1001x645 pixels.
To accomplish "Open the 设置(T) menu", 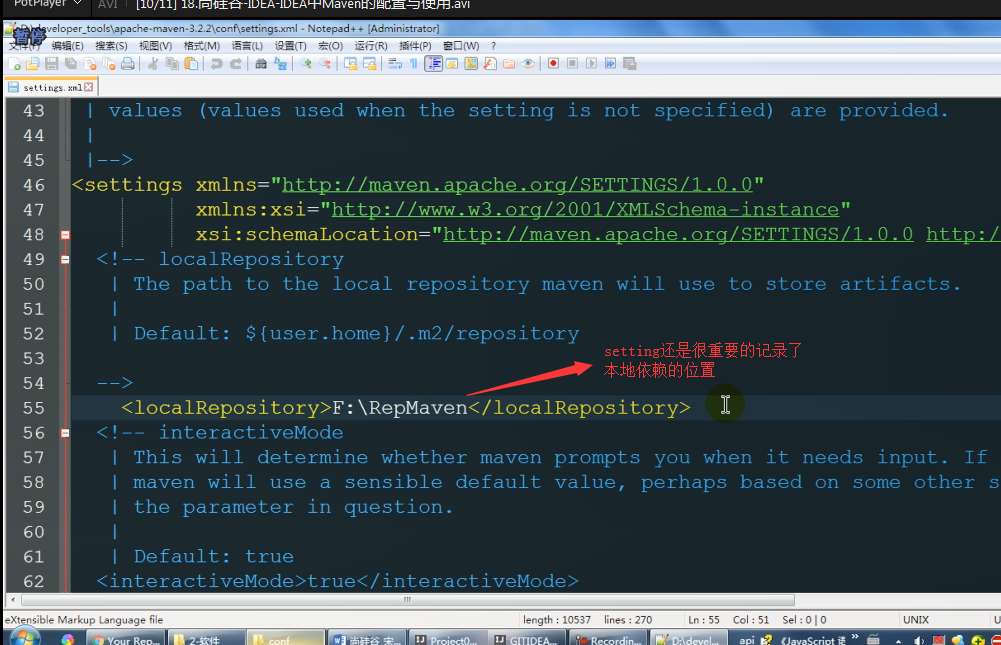I will (x=290, y=46).
